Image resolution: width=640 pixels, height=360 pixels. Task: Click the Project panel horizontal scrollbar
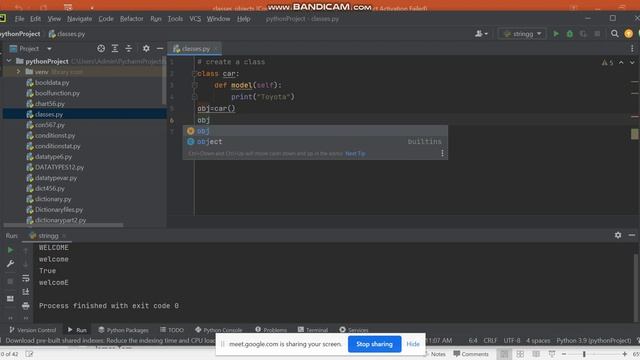tap(63, 225)
